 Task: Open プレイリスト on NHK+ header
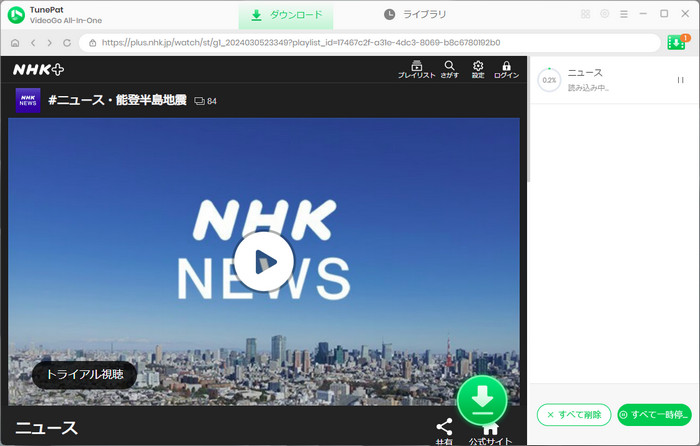pos(417,70)
